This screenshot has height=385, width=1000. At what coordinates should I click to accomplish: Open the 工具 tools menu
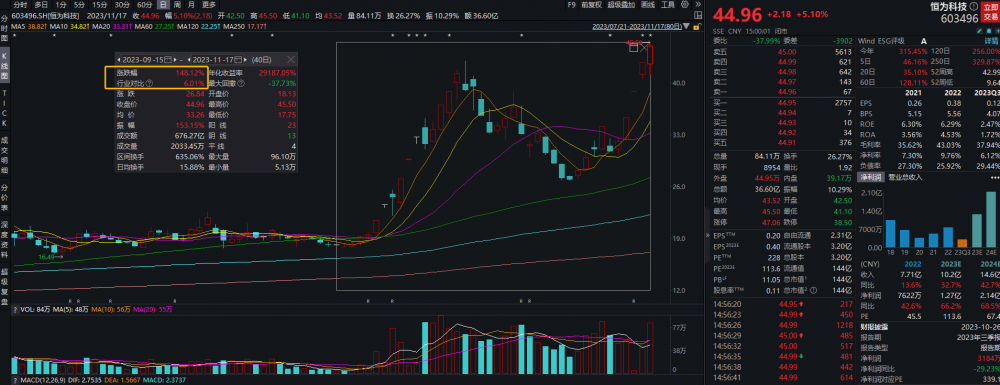pyautogui.click(x=668, y=4)
